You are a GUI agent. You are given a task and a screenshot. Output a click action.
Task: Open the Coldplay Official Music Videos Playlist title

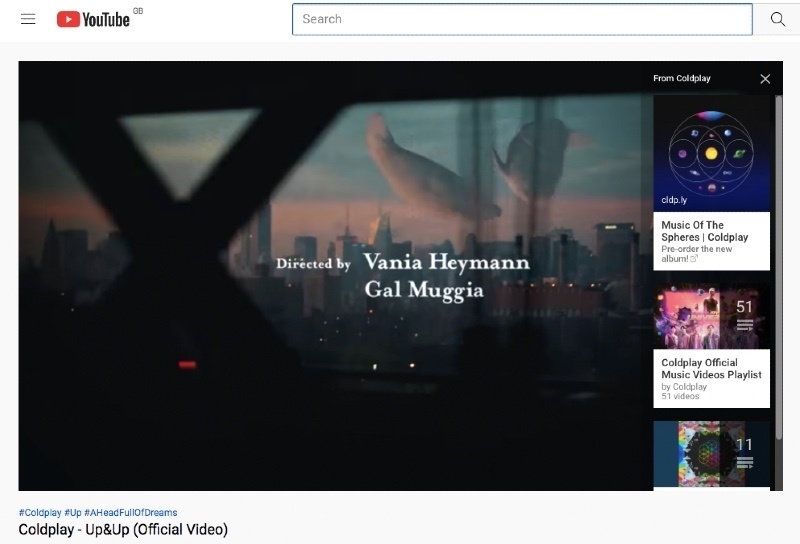711,368
